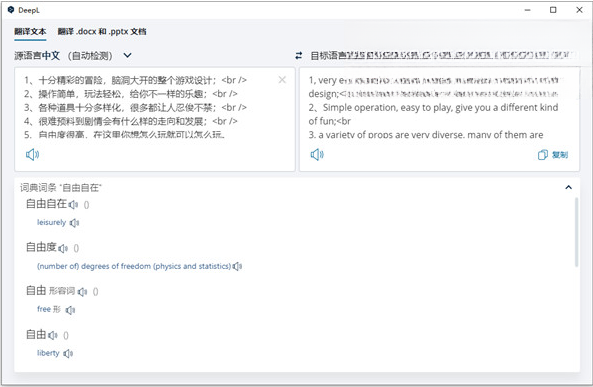Screen dimensions: 593x387
Task: Open the 翻译 .docx 和 .pptx 文档 tab
Action: (x=102, y=31)
